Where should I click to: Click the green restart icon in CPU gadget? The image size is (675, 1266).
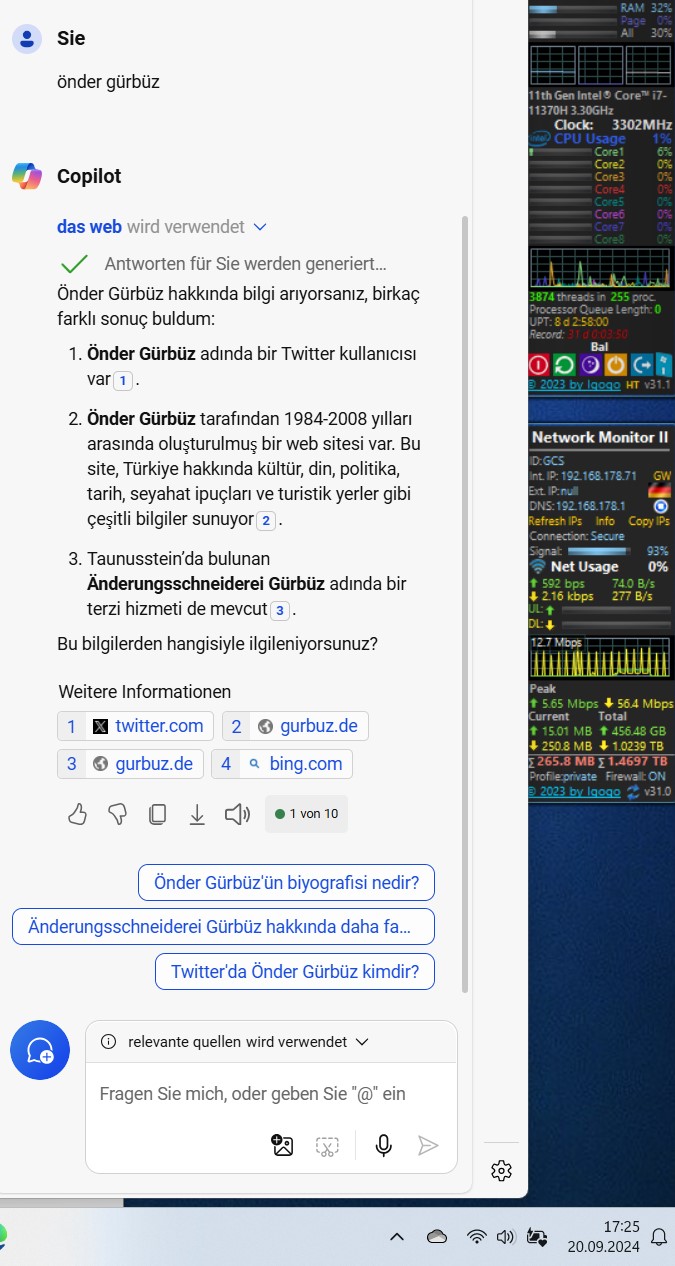coord(564,366)
